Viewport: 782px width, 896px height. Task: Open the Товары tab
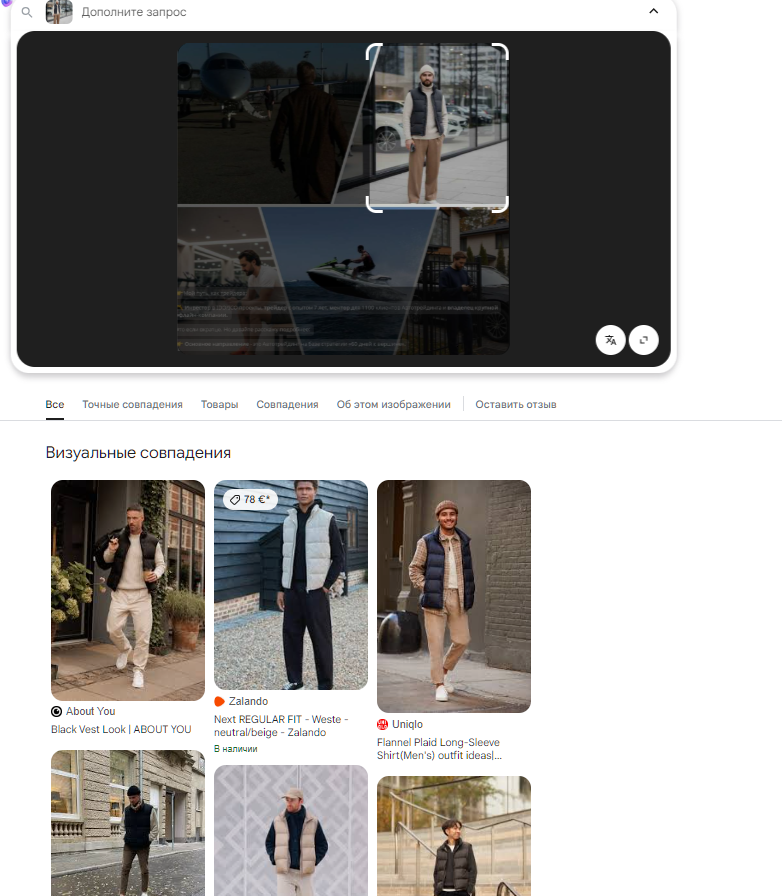[219, 405]
